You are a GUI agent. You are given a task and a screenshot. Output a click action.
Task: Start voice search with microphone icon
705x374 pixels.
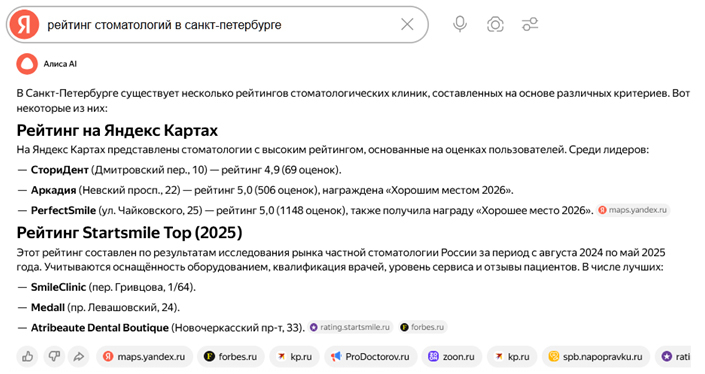pyautogui.click(x=460, y=24)
